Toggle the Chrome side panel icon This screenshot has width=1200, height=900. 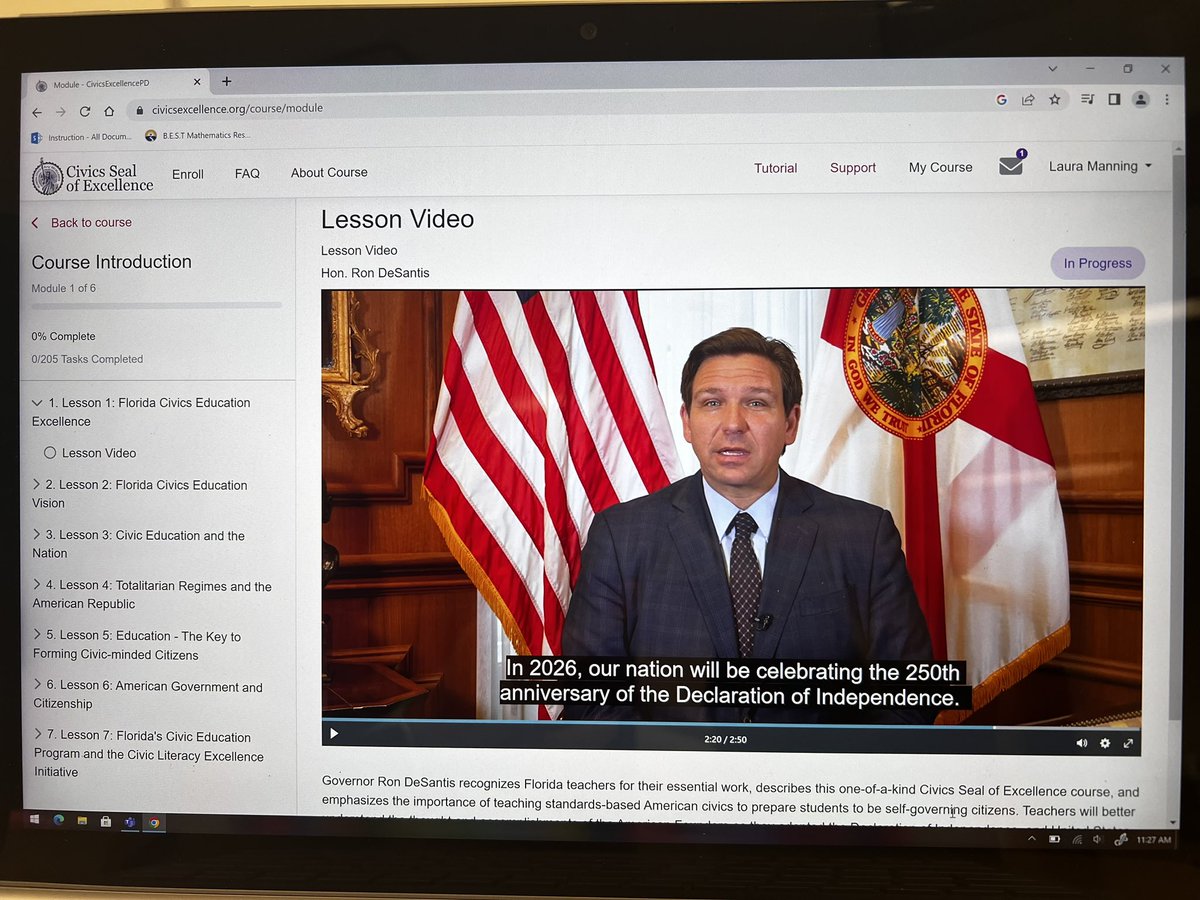pyautogui.click(x=1114, y=99)
